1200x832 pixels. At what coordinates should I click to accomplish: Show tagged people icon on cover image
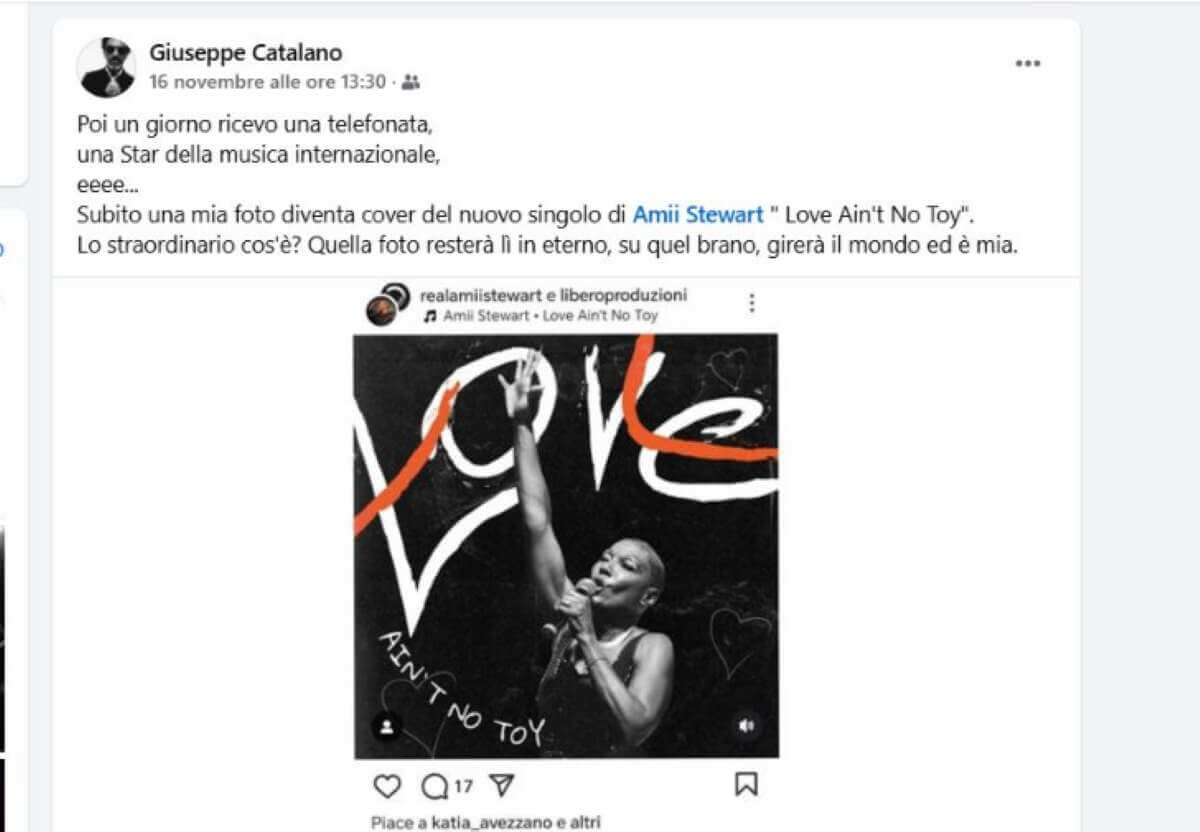coord(387,725)
